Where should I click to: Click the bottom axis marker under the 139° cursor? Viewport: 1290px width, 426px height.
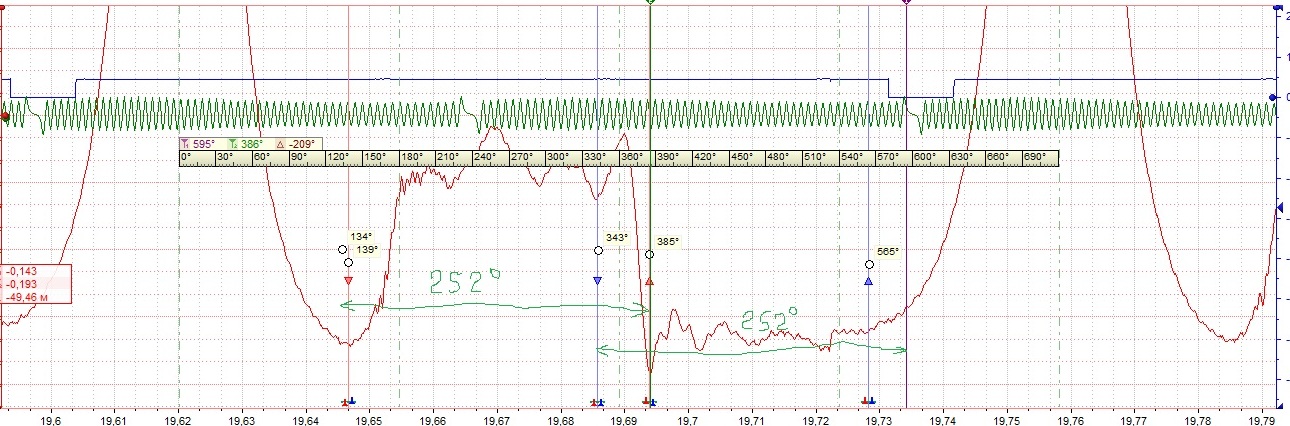[348, 402]
